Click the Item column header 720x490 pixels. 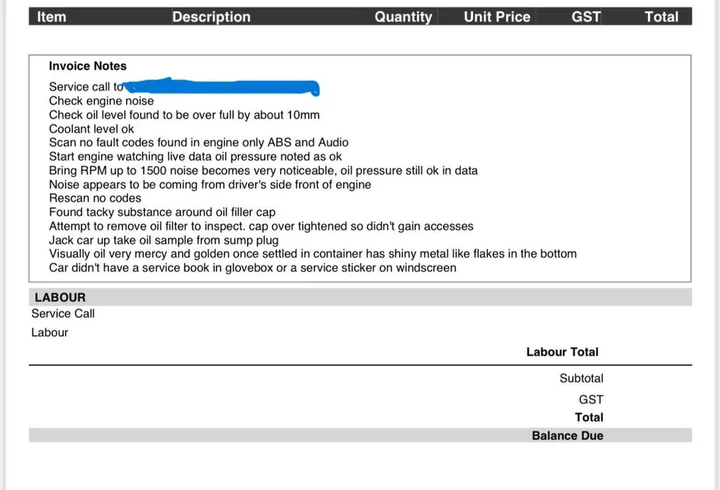coord(51,17)
